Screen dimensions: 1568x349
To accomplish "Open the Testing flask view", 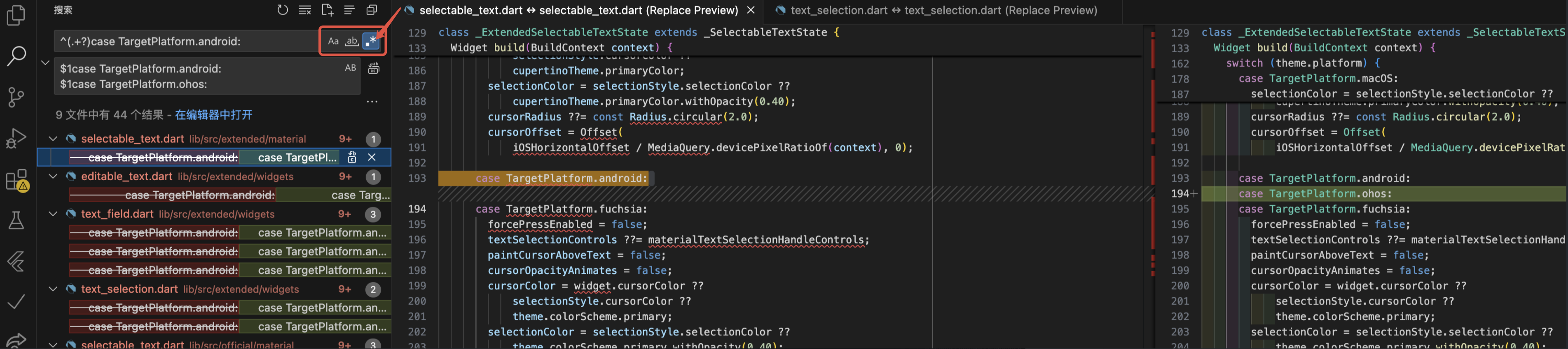I will [x=16, y=220].
